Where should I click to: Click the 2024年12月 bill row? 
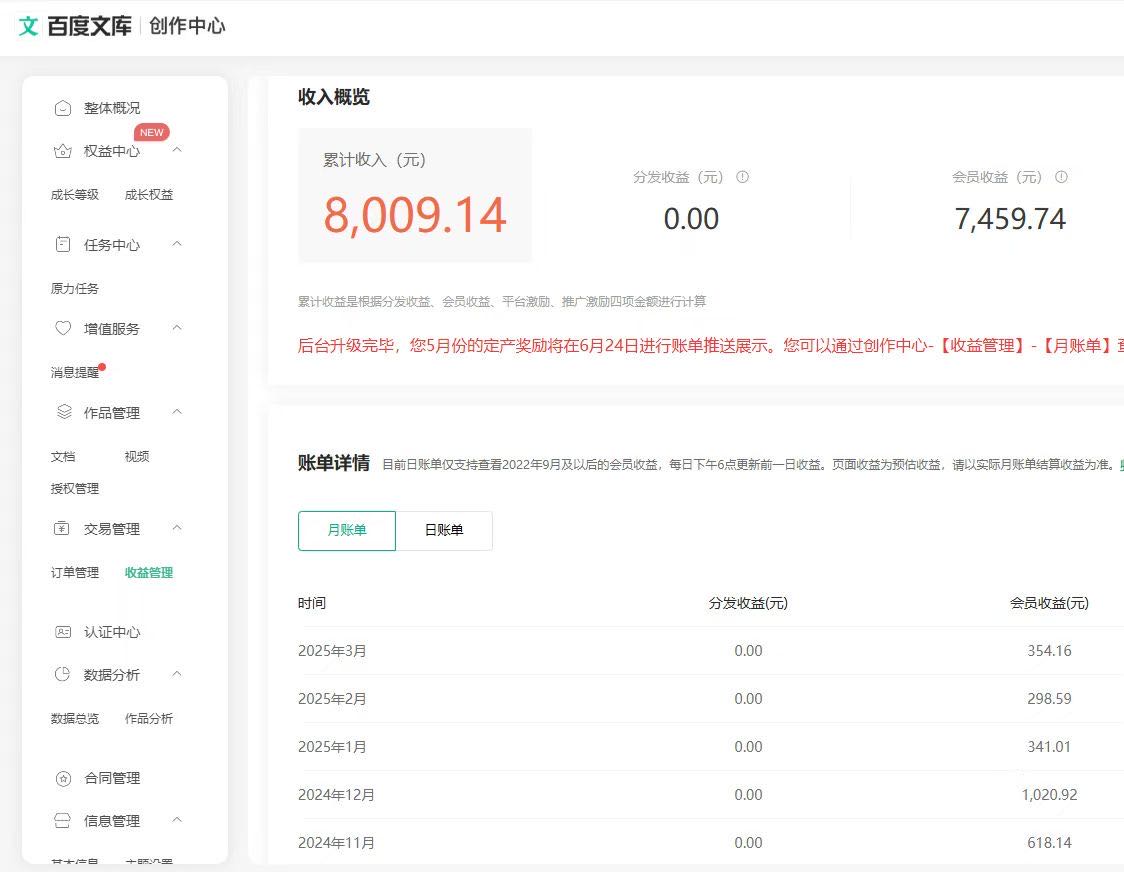(x=711, y=795)
